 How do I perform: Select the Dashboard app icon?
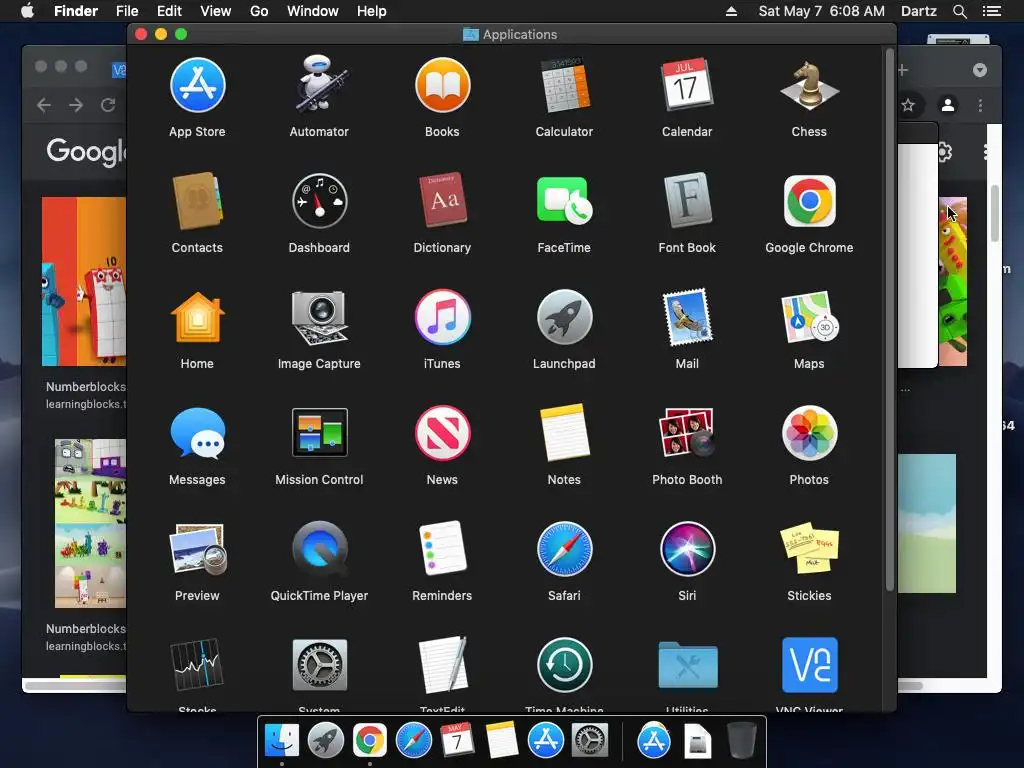click(319, 201)
